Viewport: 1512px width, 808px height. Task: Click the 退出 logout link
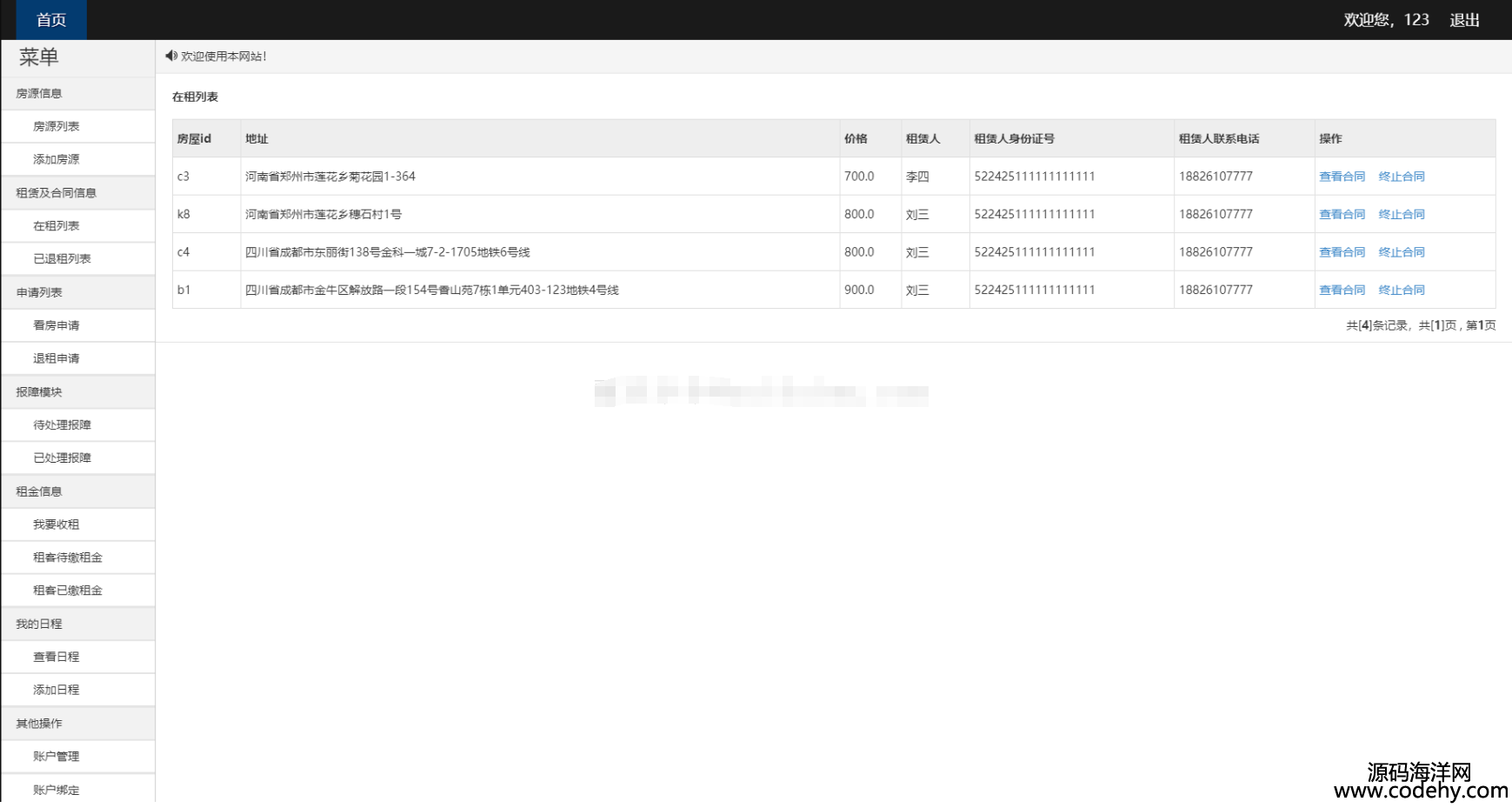1464,20
